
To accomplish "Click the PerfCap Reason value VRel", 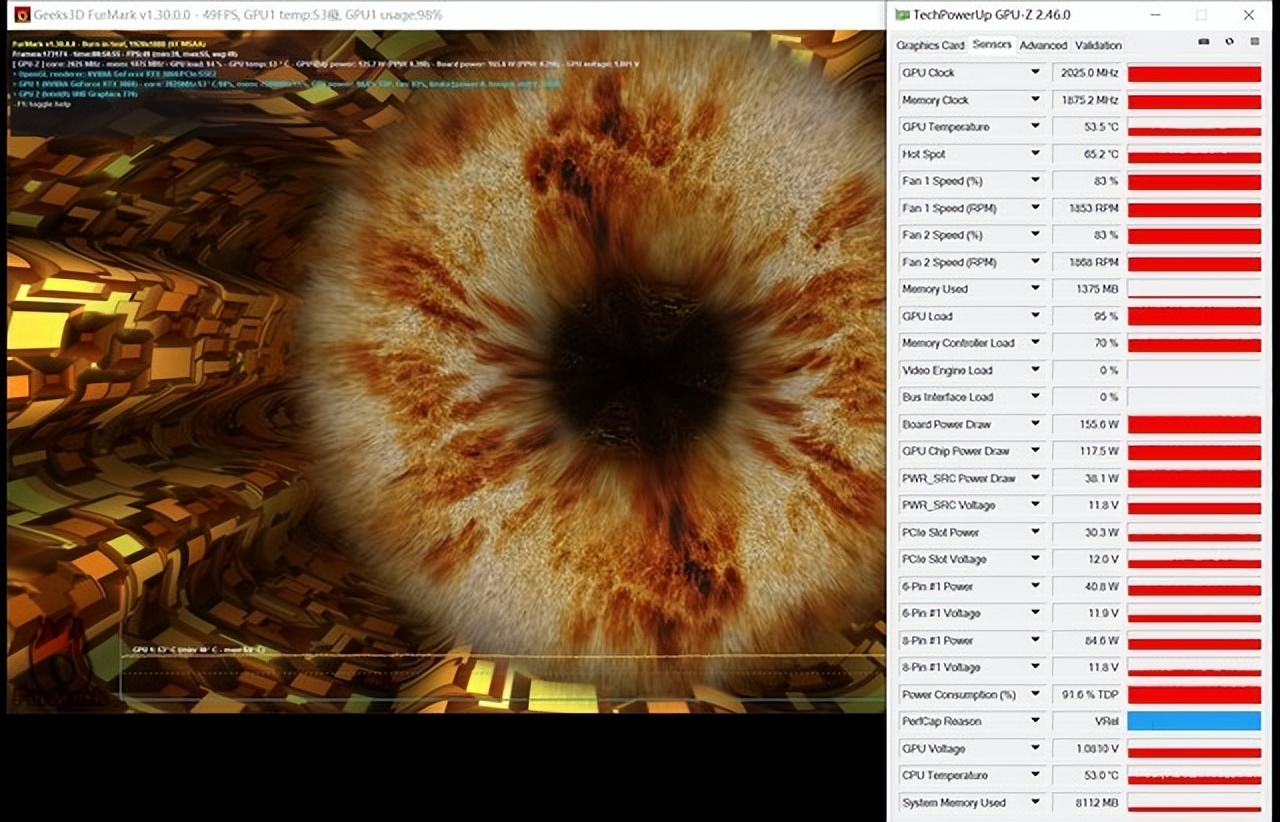I will 1087,721.
